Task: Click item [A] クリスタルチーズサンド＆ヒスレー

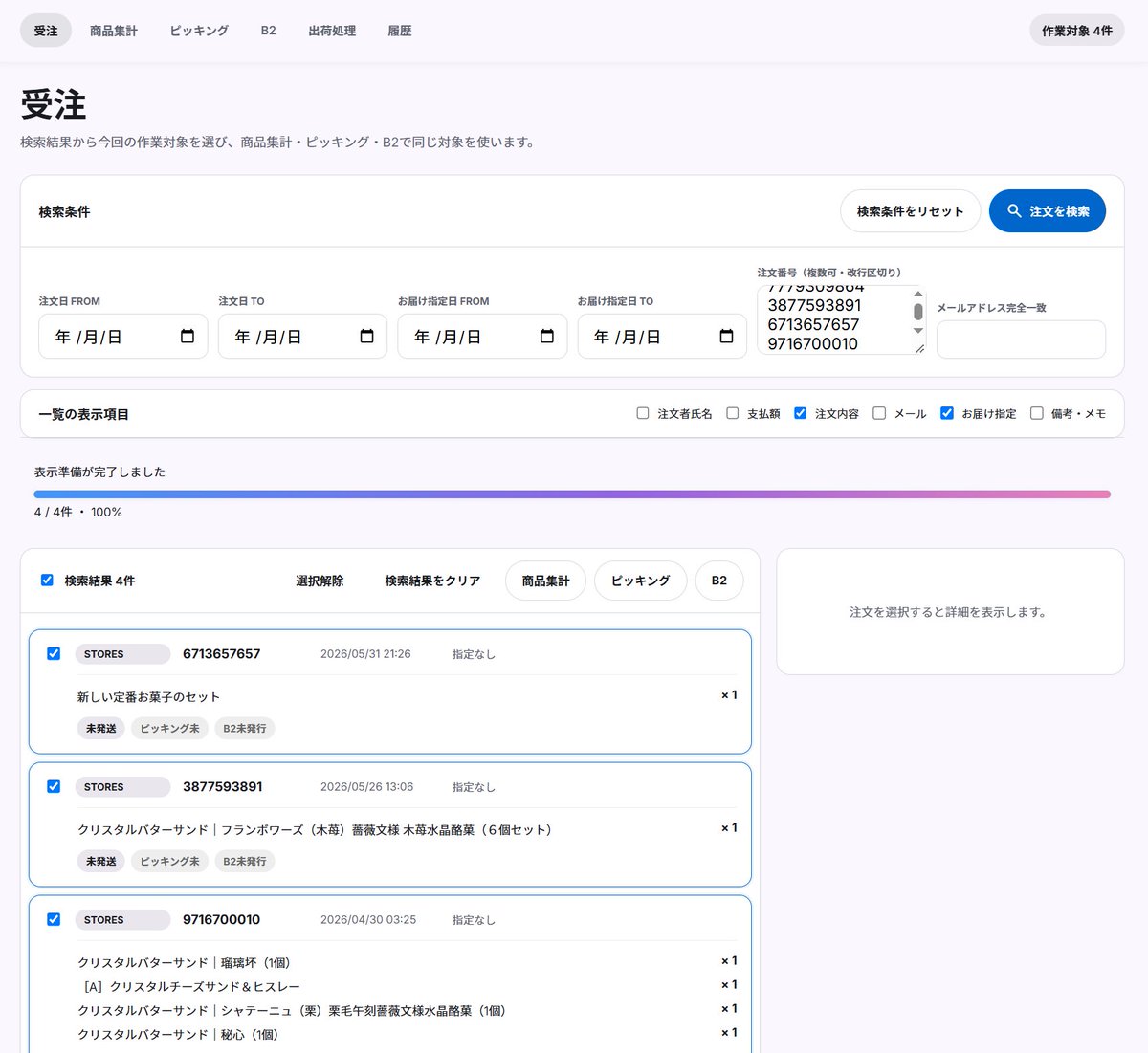Action: (191, 987)
